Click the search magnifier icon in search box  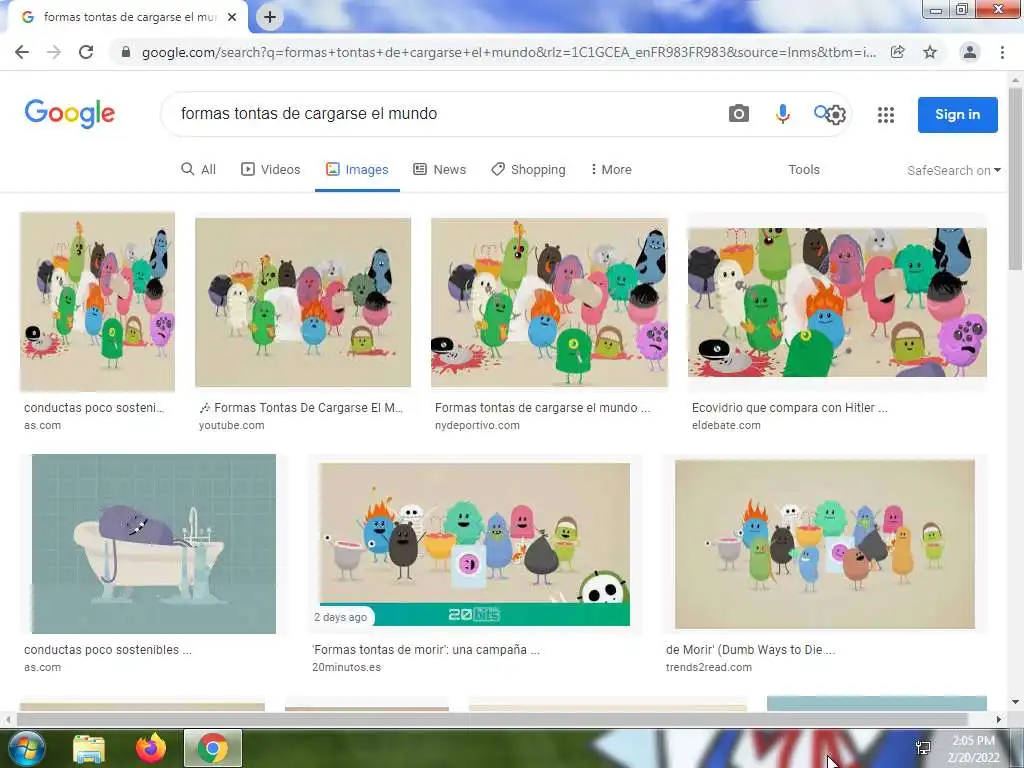[x=820, y=112]
